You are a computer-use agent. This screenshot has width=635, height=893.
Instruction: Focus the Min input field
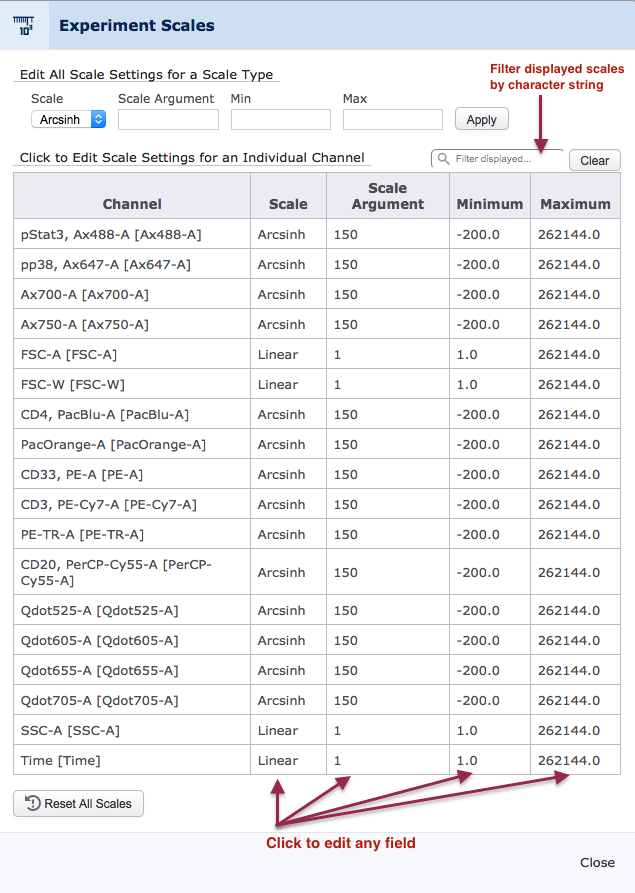(280, 120)
